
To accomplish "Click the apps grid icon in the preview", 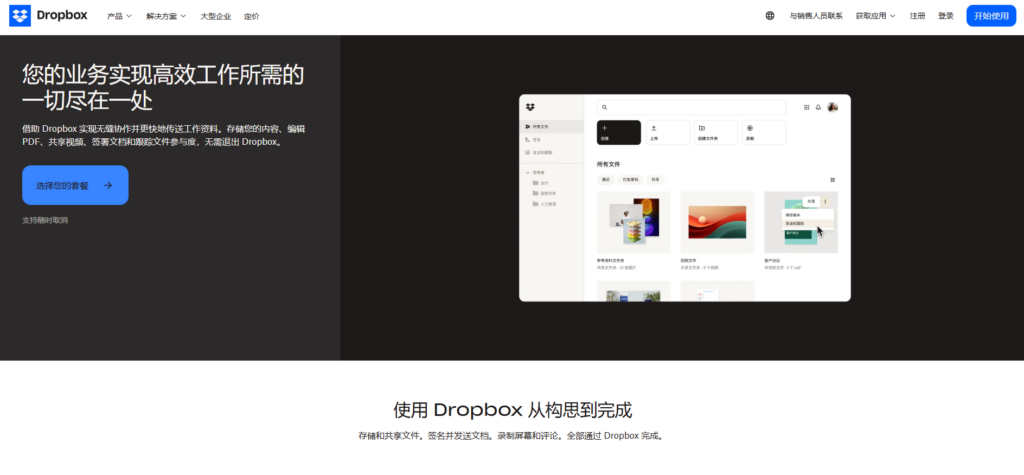I will [807, 107].
